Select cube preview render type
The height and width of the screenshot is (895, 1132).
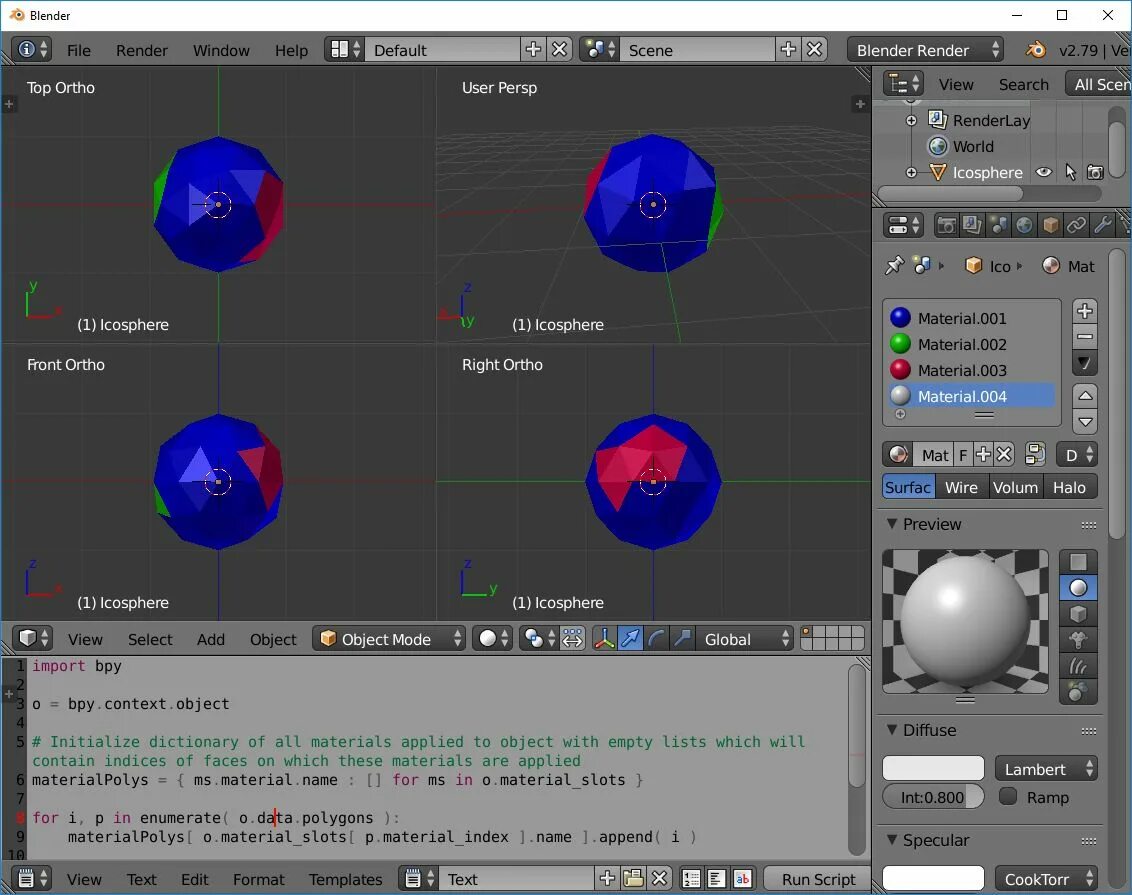[1078, 614]
